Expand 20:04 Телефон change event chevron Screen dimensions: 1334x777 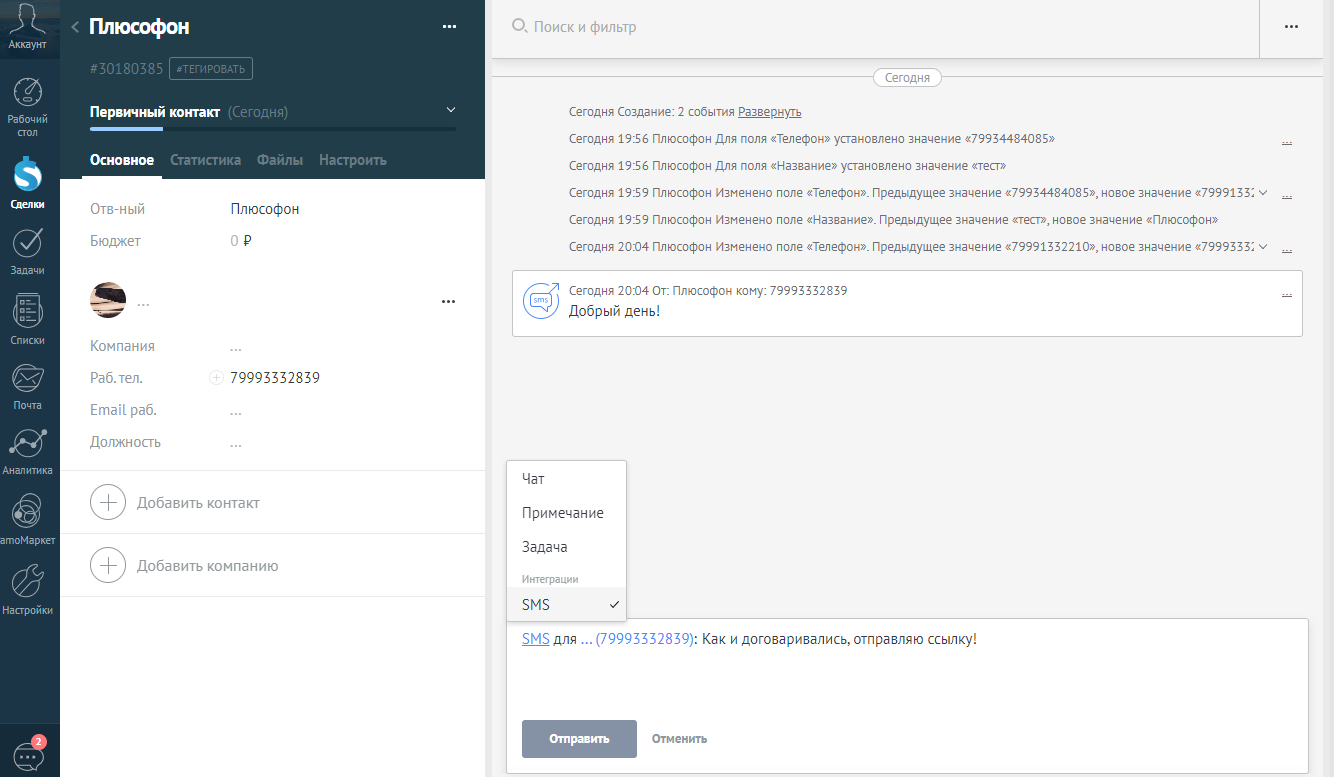(x=1263, y=246)
